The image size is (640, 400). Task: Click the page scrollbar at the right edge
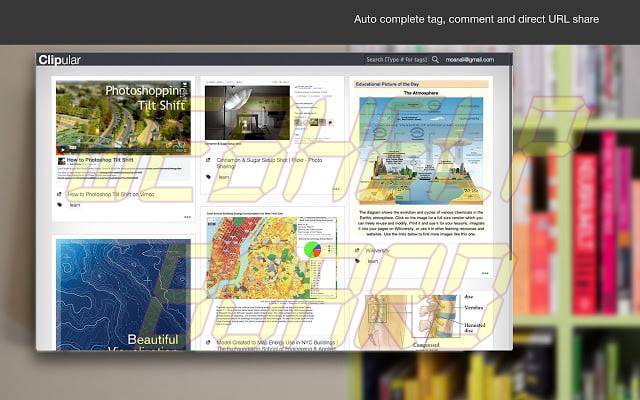(511, 163)
